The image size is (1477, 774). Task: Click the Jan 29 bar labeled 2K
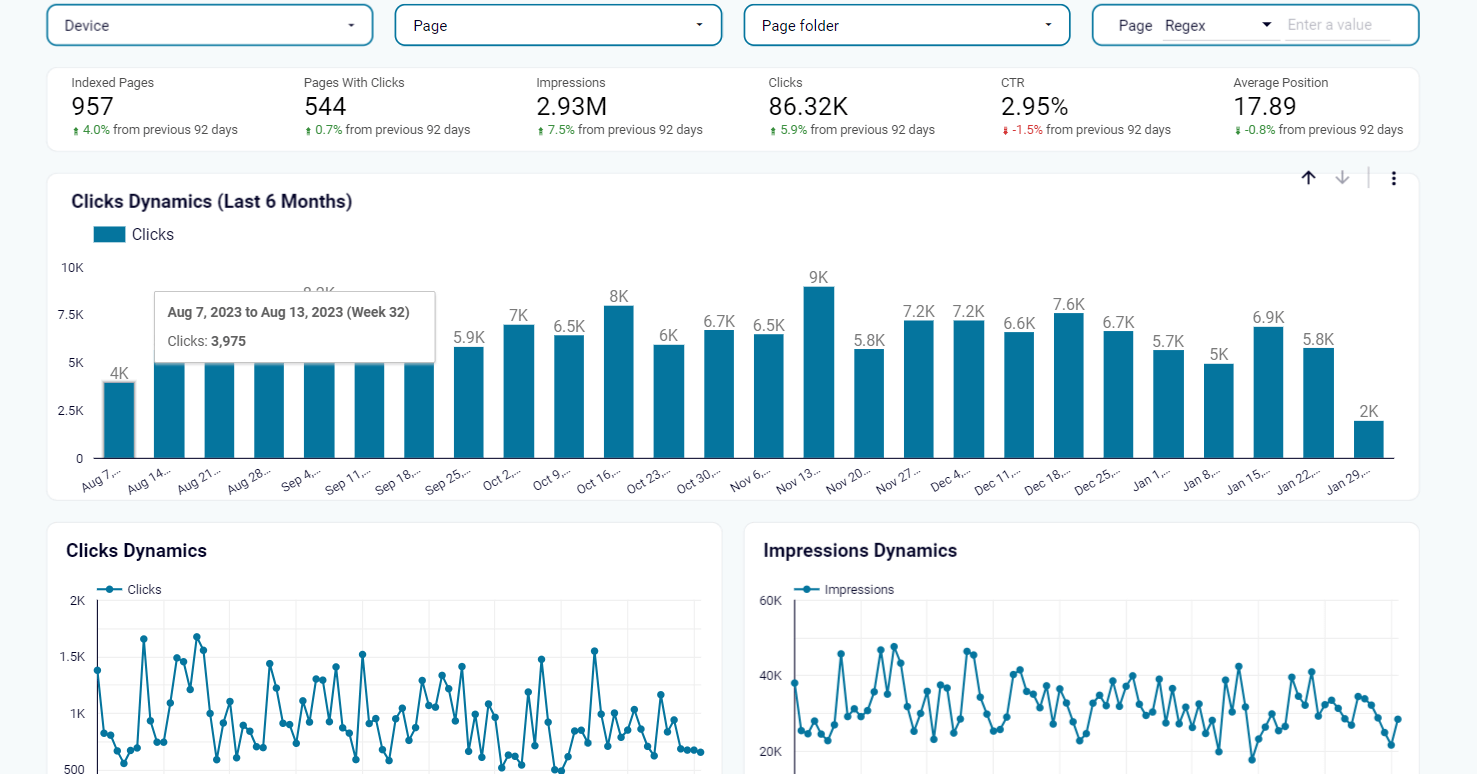pyautogui.click(x=1369, y=440)
